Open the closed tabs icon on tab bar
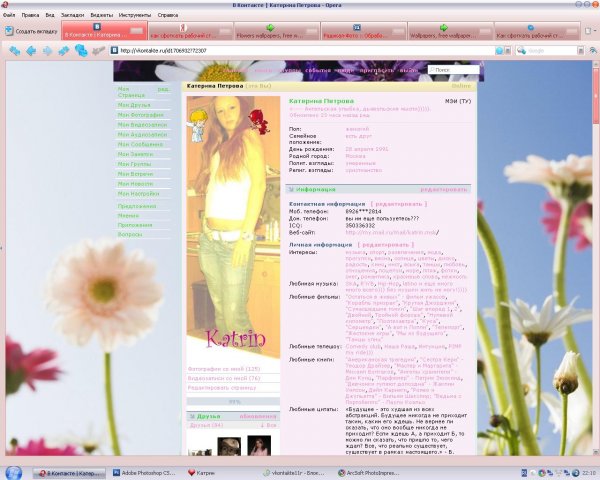Viewport: 600px width, 480px height. pyautogui.click(x=588, y=31)
